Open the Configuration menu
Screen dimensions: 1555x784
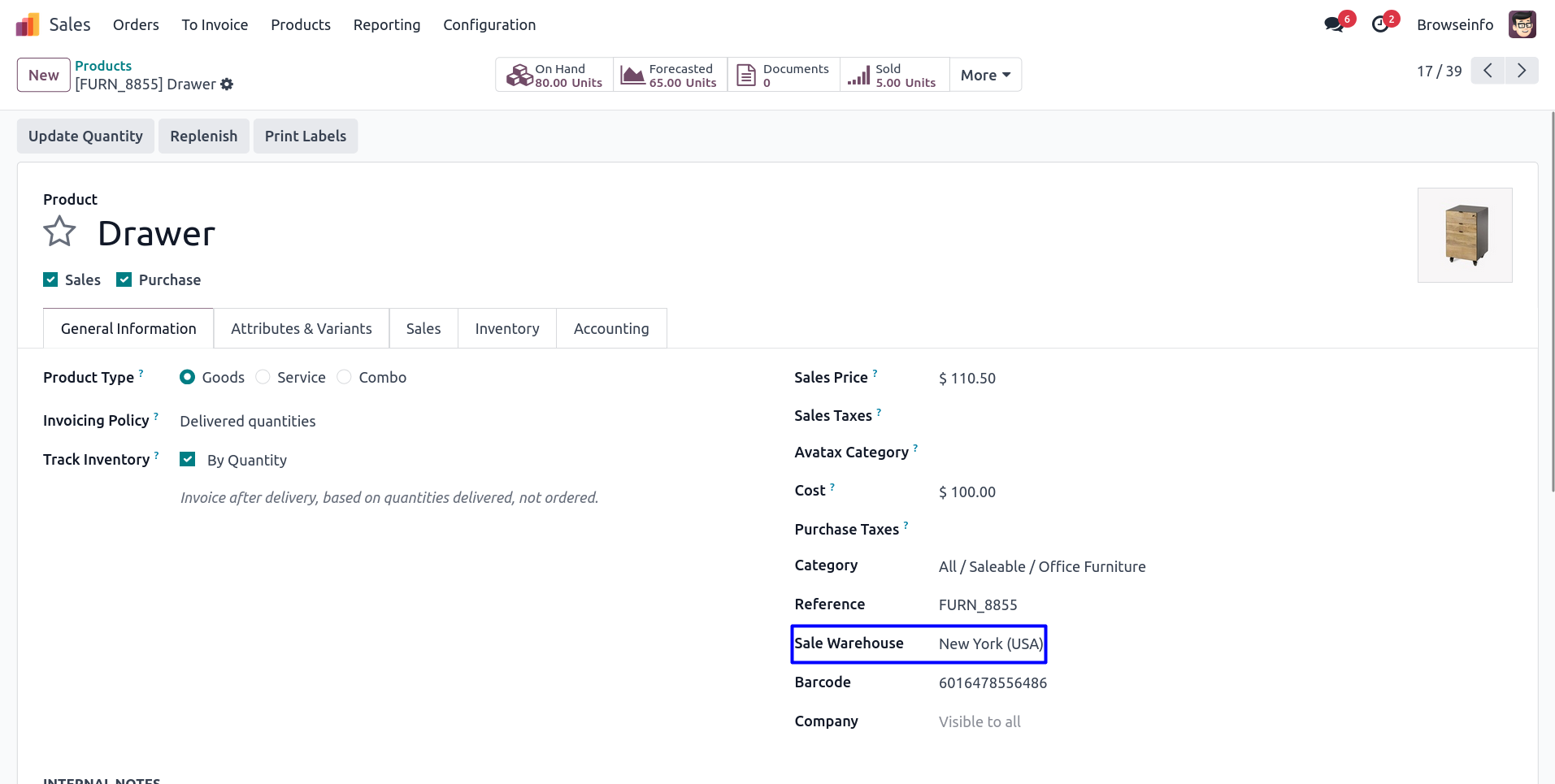[489, 24]
